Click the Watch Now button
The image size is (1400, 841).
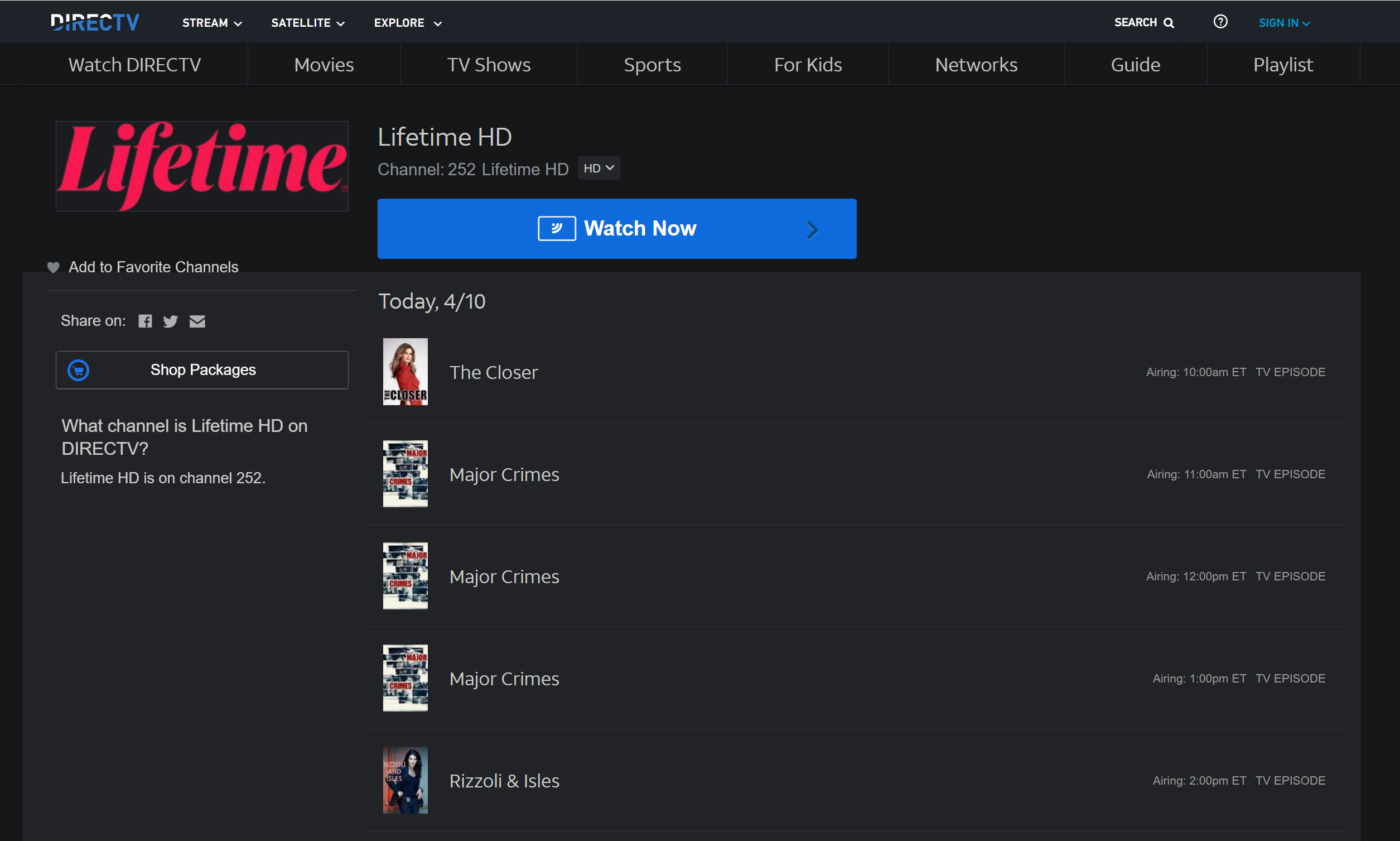click(x=617, y=228)
